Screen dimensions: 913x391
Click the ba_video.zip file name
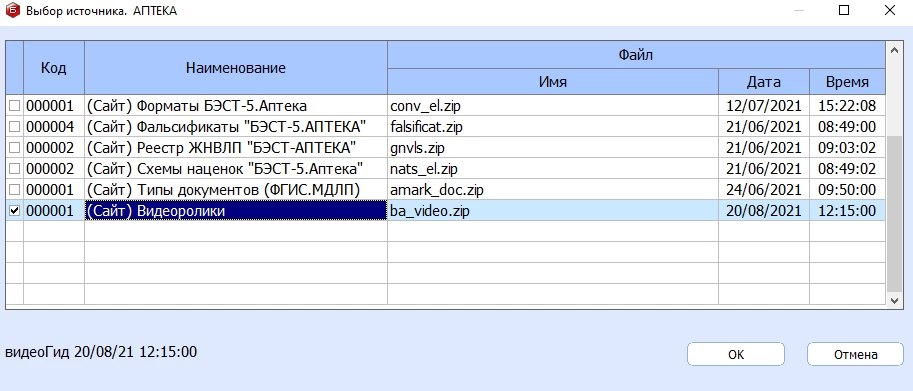(430, 211)
